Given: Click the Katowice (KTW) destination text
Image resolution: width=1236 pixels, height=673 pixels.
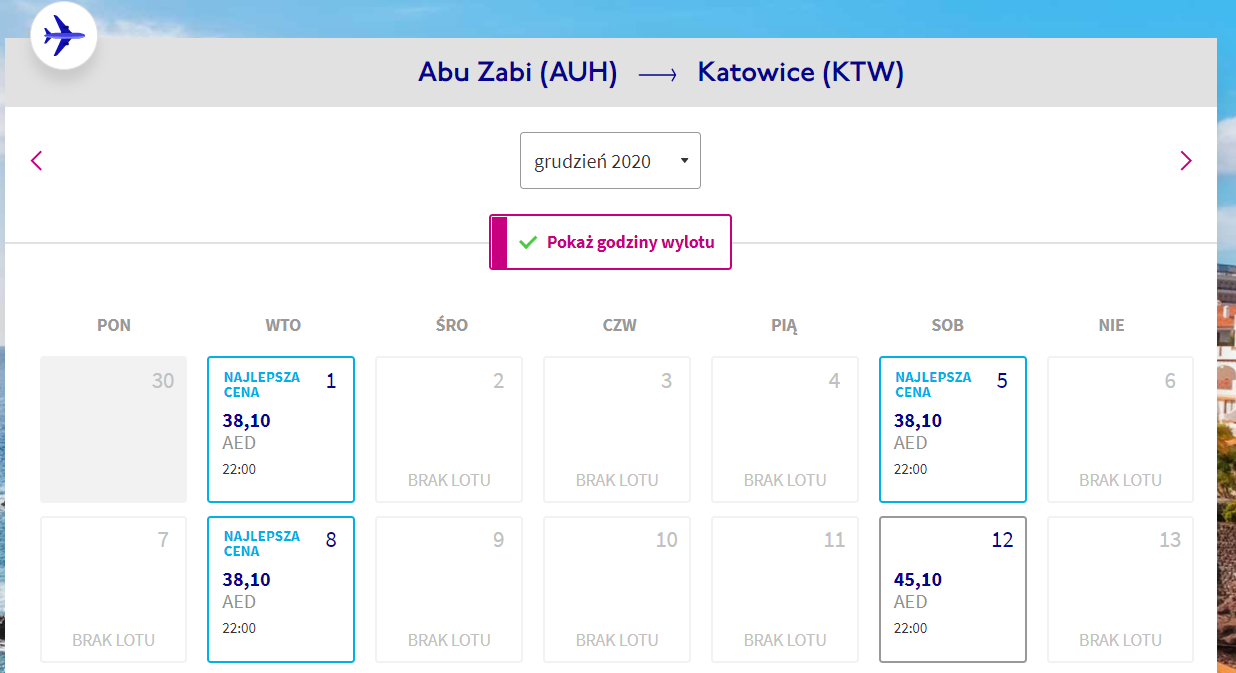Looking at the screenshot, I should tap(801, 72).
